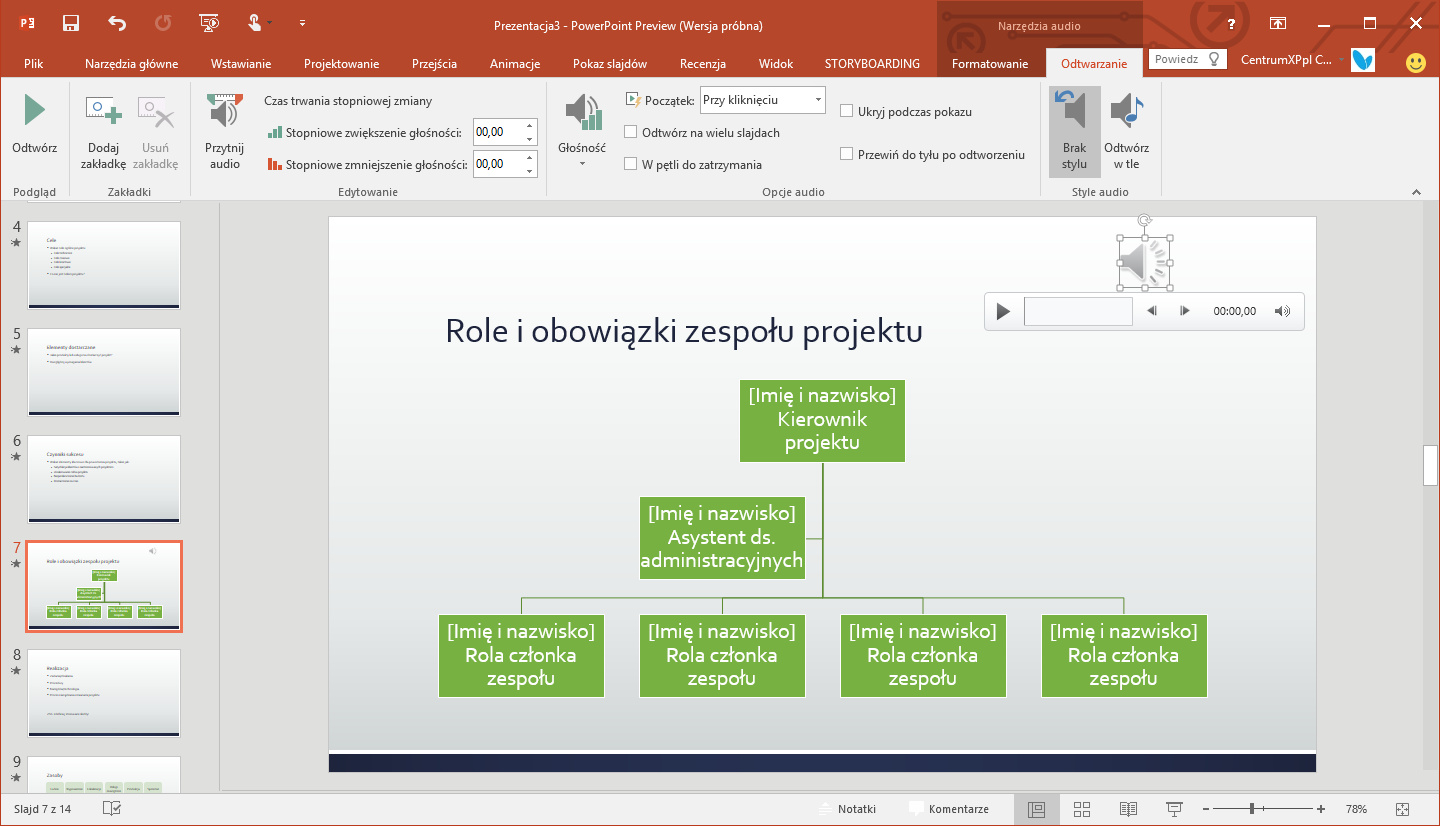Image resolution: width=1440 pixels, height=826 pixels.
Task: Save presentation with the floppy disk icon
Action: 71,23
